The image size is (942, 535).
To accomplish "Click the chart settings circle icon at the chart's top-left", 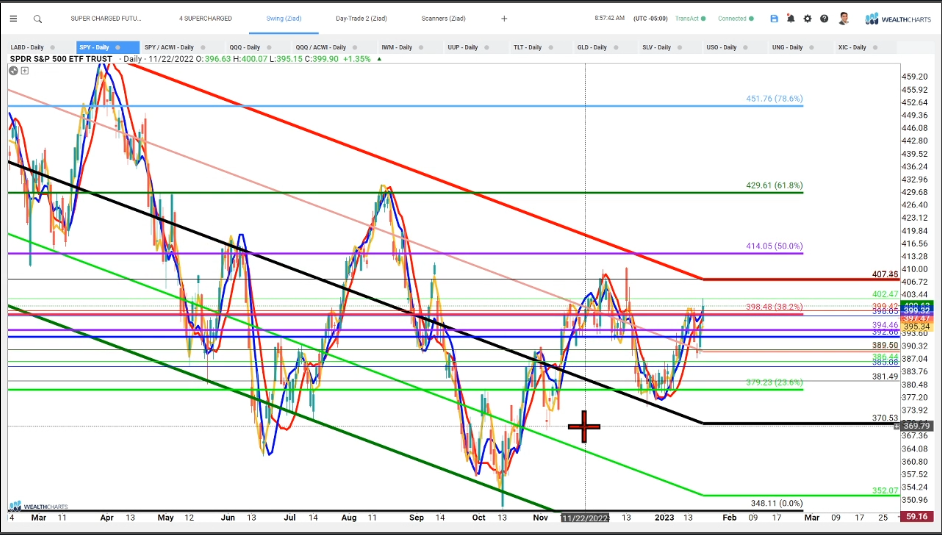I will [13, 71].
